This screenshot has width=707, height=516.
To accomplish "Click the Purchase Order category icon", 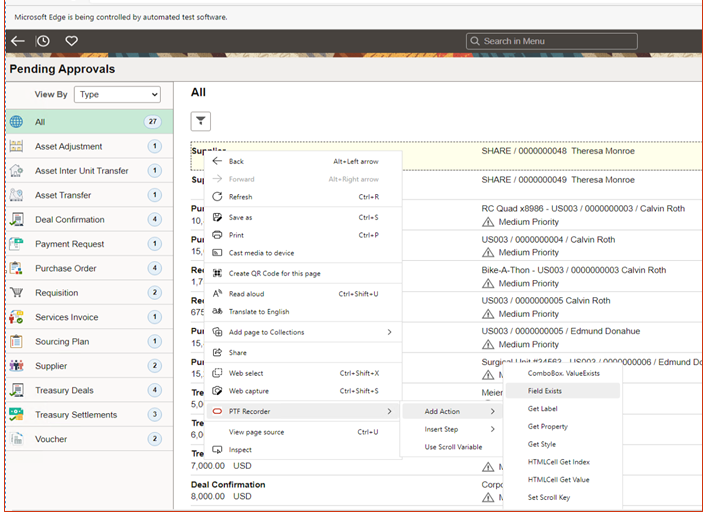I will pos(16,268).
